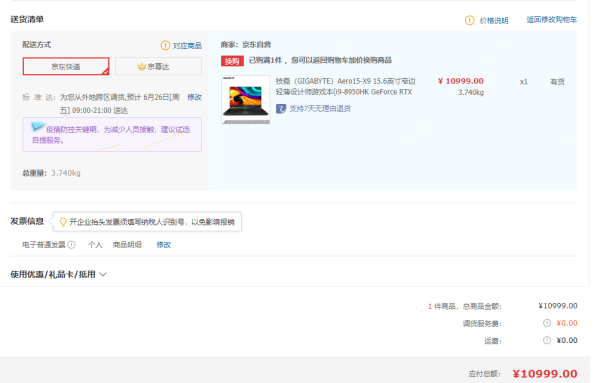
Task: Click the red 换购 tag
Action: (x=232, y=61)
